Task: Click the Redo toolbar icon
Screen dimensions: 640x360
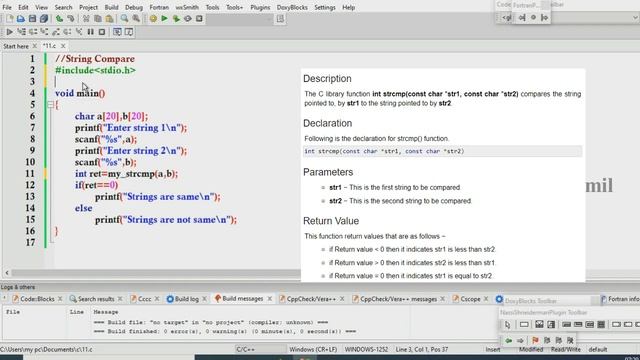Action: pyautogui.click(x=71, y=19)
